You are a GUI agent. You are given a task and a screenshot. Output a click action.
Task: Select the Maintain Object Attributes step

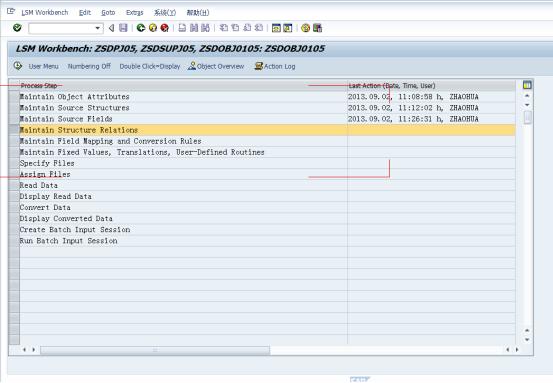coord(183,97)
